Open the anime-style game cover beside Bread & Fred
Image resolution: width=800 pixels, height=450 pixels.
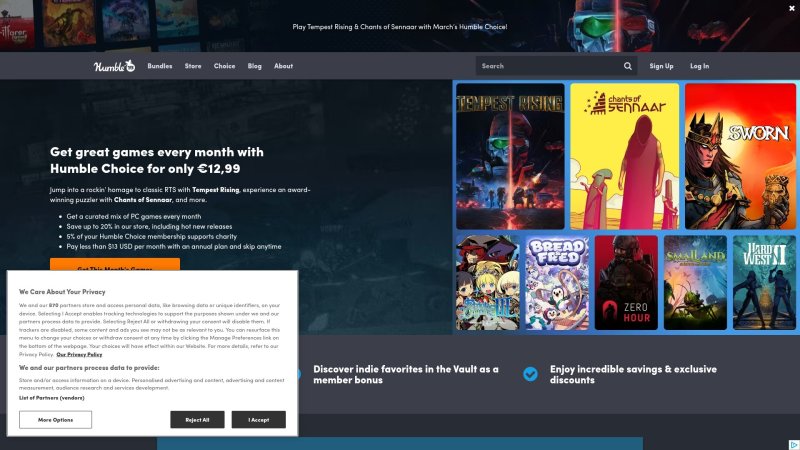[x=488, y=283]
